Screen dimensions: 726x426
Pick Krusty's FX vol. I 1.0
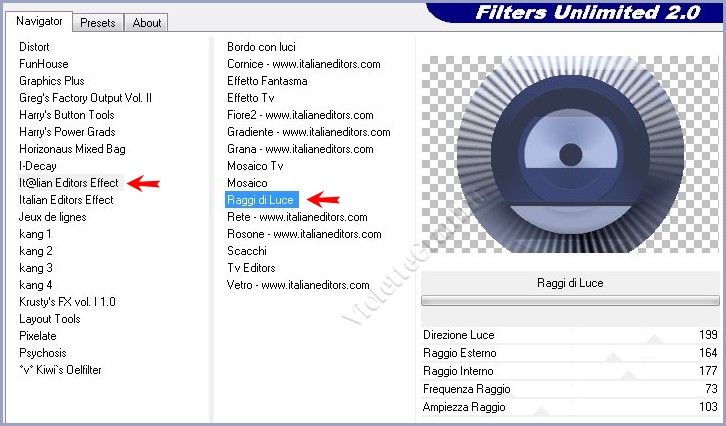pos(67,302)
